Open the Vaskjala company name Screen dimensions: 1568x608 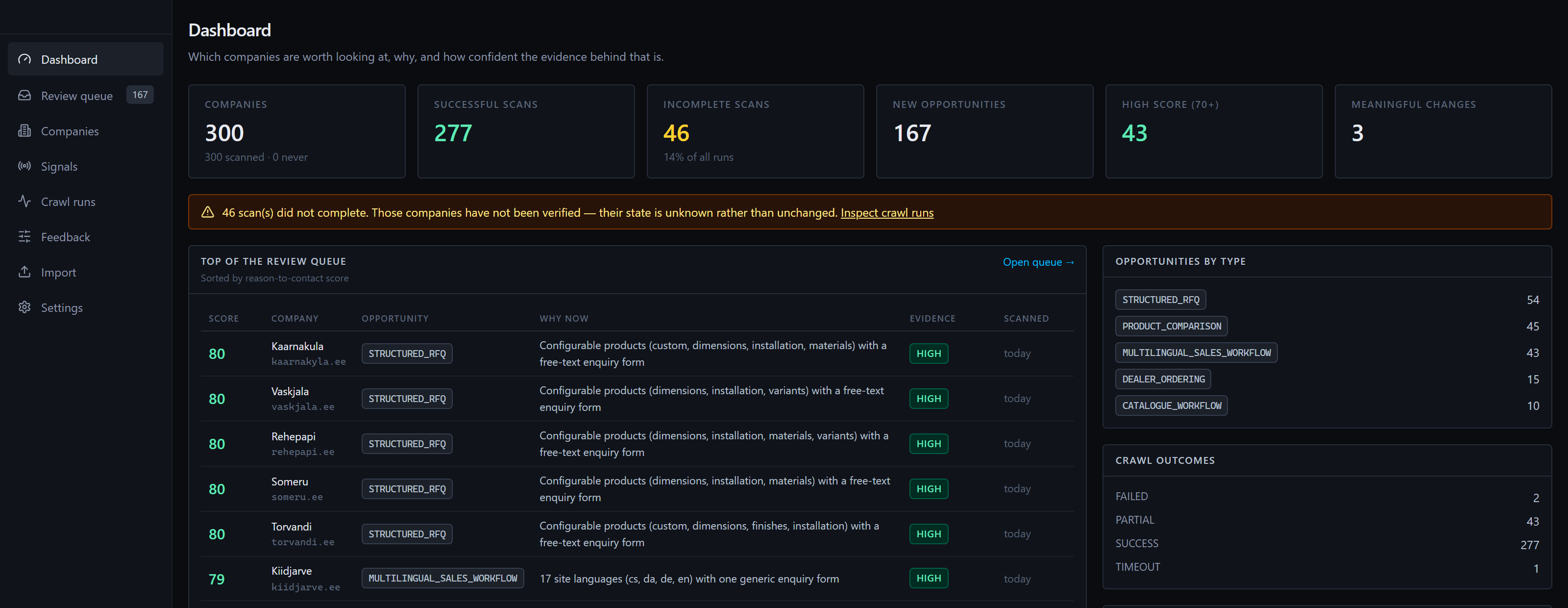[x=290, y=391]
